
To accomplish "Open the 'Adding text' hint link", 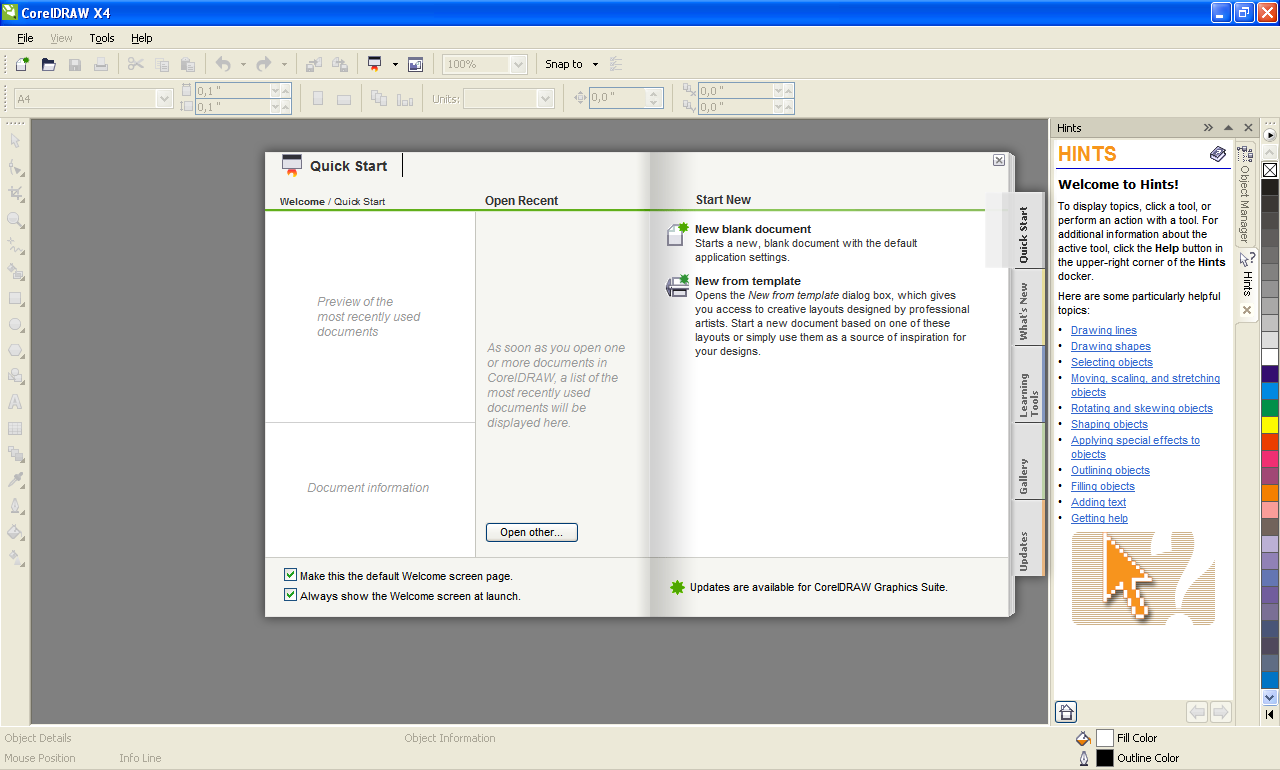I will pyautogui.click(x=1099, y=502).
